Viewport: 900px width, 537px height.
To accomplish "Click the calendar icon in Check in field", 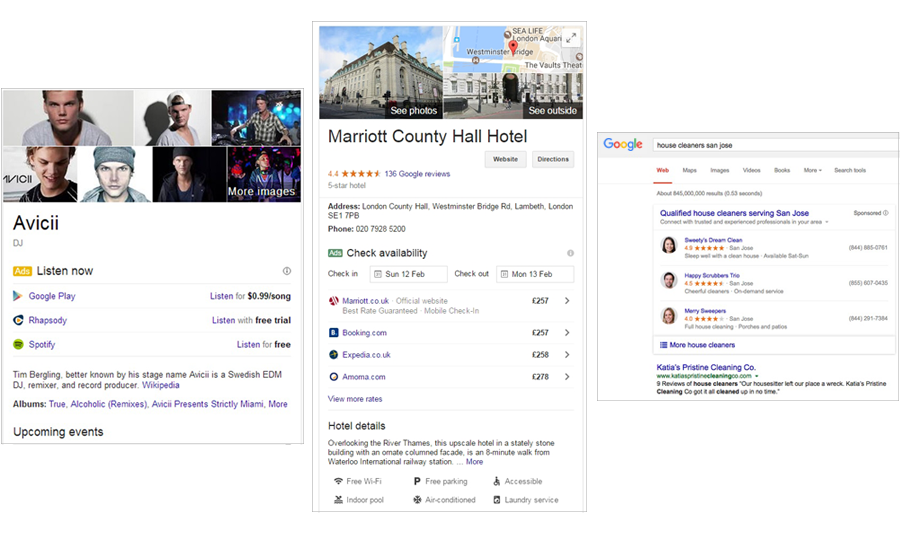I will [378, 274].
